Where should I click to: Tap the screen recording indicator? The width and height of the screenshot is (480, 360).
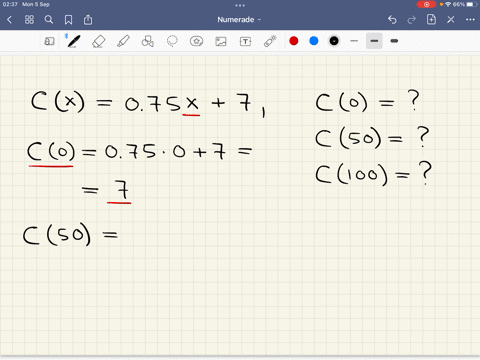[x=426, y=4]
